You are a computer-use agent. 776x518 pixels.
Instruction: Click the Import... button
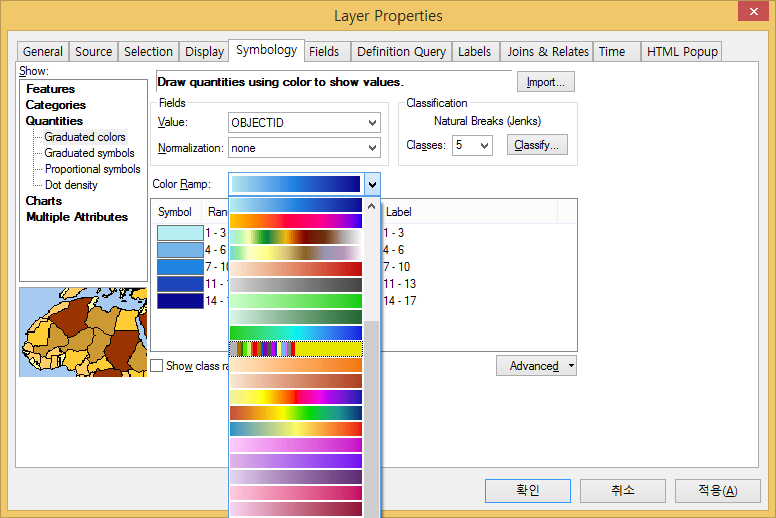[545, 82]
